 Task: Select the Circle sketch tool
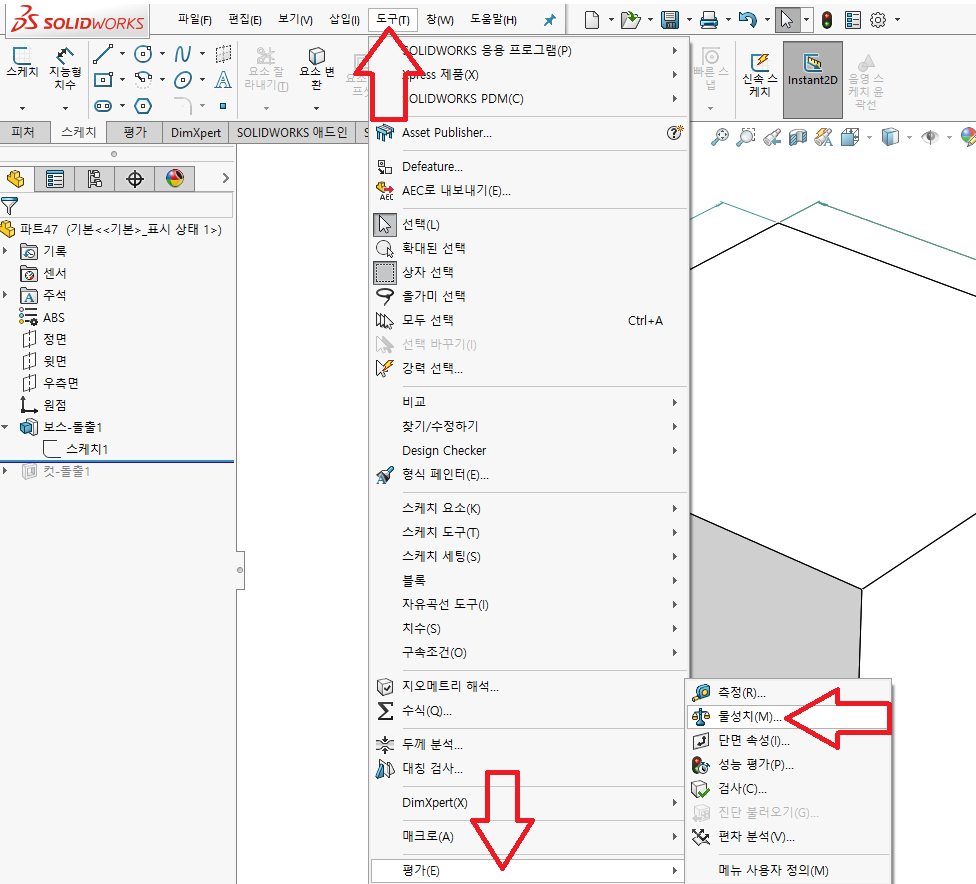143,54
